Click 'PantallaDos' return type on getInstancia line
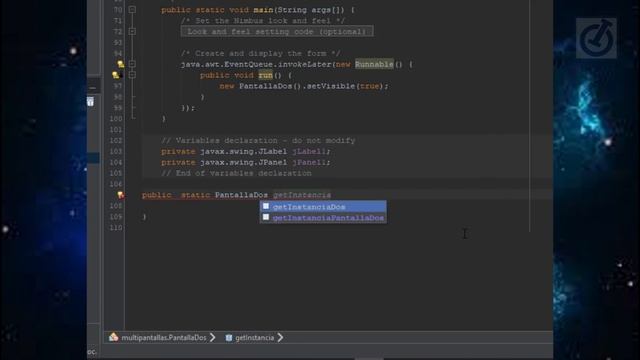The height and width of the screenshot is (360, 640). [x=241, y=195]
